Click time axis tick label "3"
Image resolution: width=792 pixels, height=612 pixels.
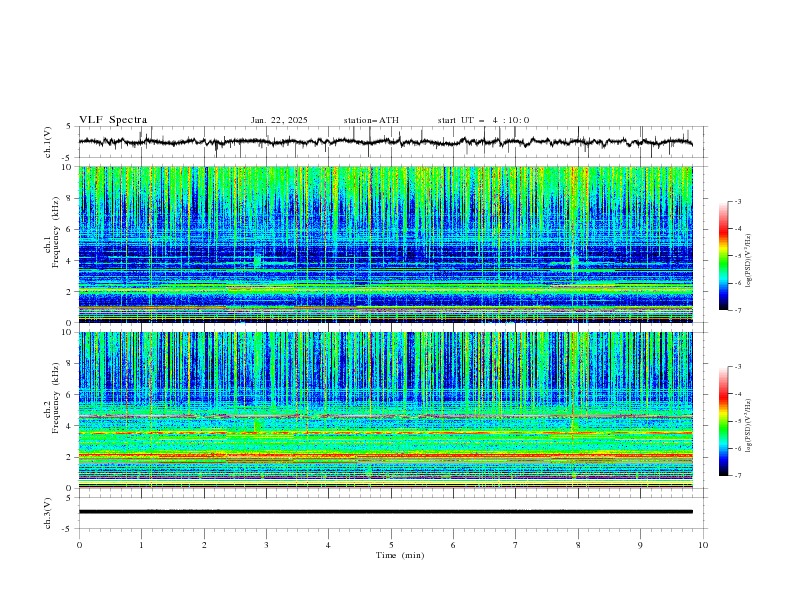(x=266, y=545)
